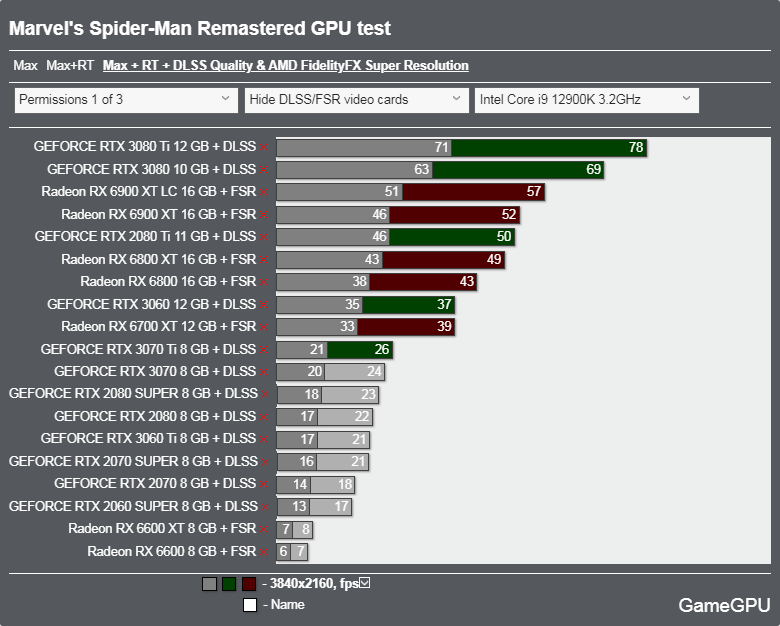Switch to the Max tab

(25, 66)
